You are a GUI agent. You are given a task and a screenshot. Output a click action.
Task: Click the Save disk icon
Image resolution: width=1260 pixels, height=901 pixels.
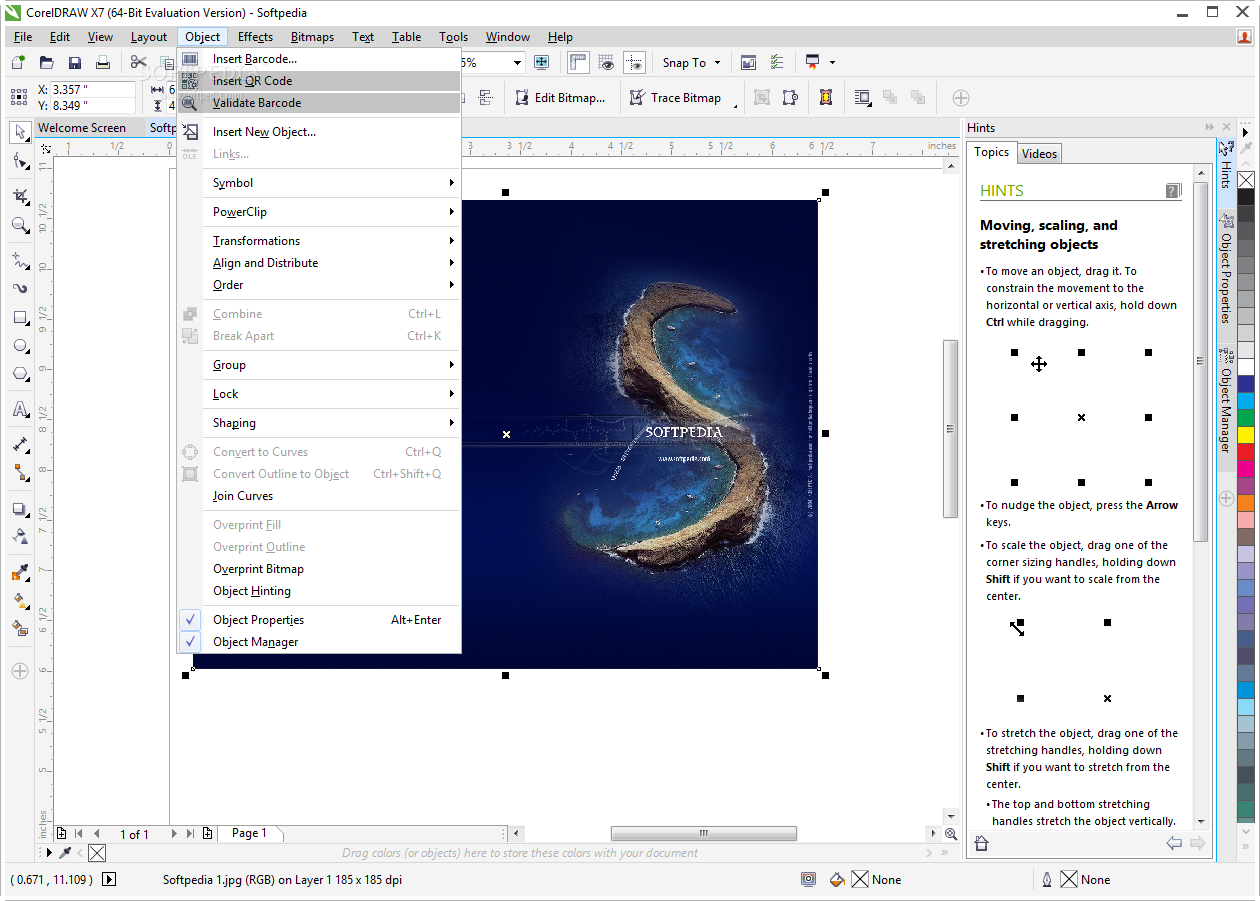[75, 63]
